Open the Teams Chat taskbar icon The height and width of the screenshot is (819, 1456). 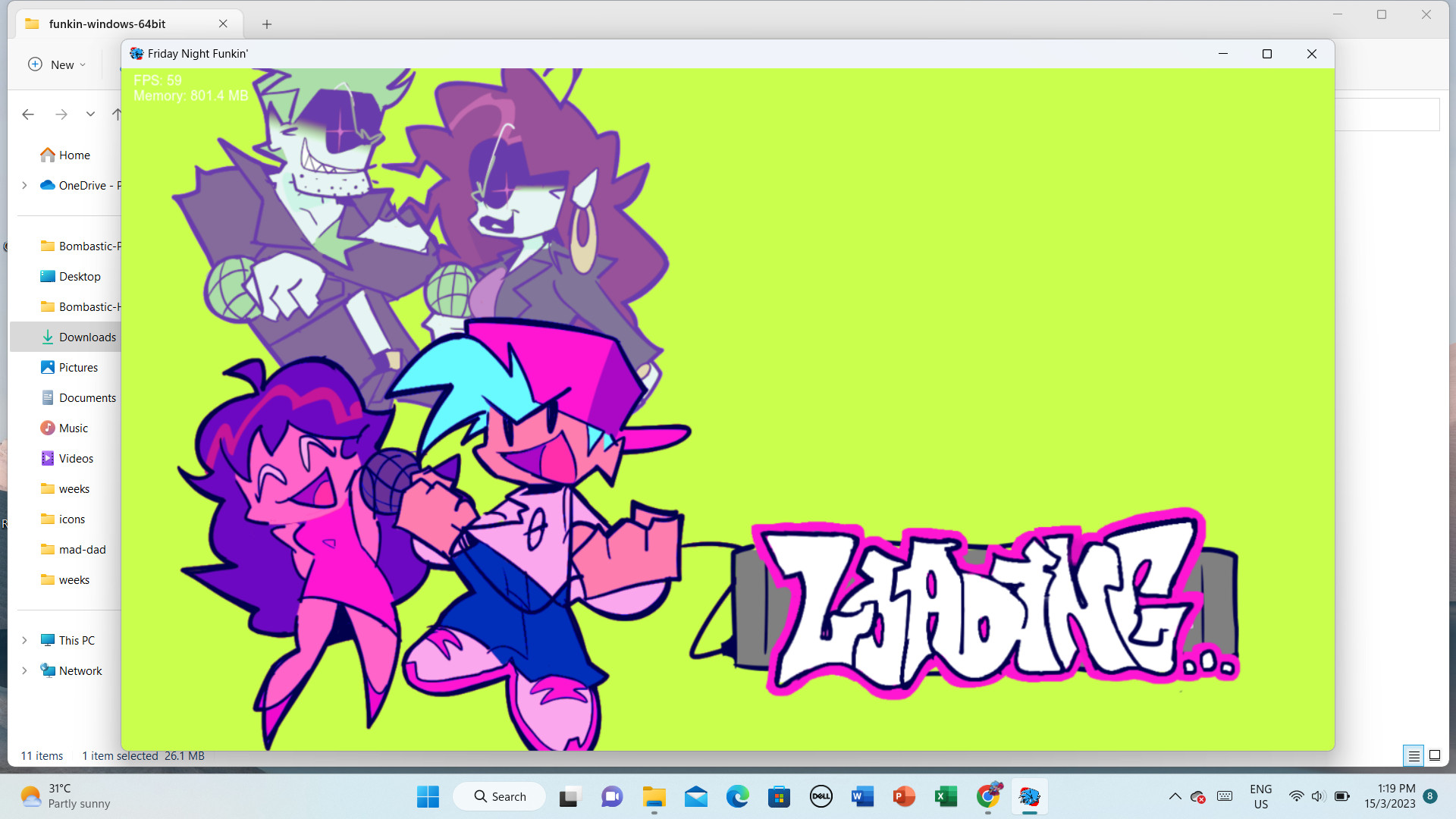click(x=612, y=796)
